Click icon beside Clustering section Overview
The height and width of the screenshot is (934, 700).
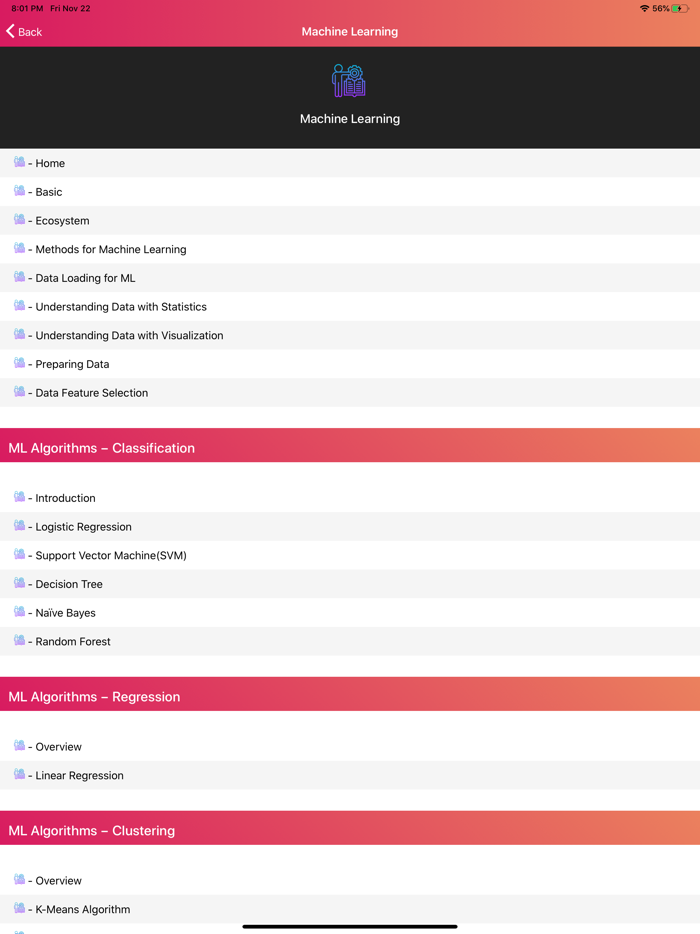pyautogui.click(x=20, y=879)
